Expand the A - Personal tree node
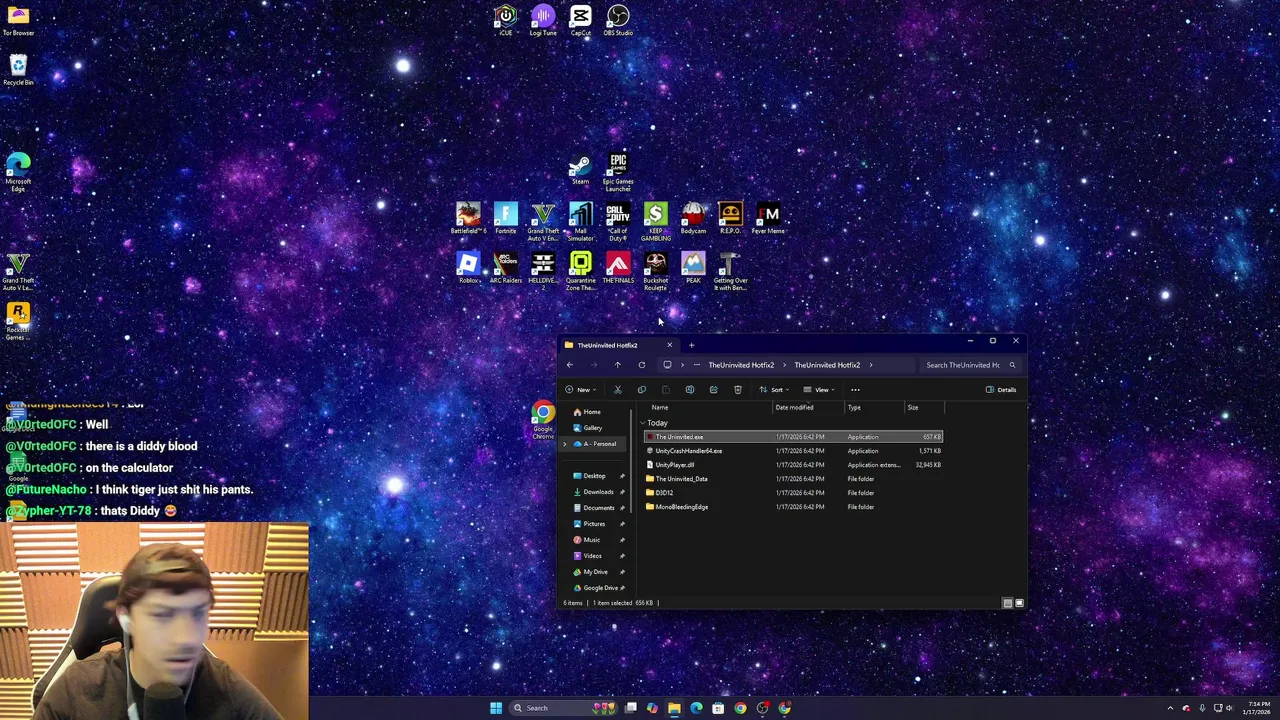Screen dimensions: 1280x720 click(x=565, y=444)
